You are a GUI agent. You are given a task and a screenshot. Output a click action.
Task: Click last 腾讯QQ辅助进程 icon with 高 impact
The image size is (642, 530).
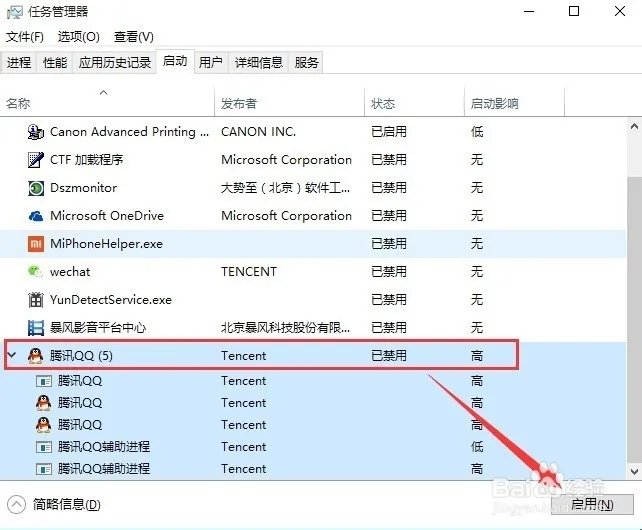click(43, 469)
